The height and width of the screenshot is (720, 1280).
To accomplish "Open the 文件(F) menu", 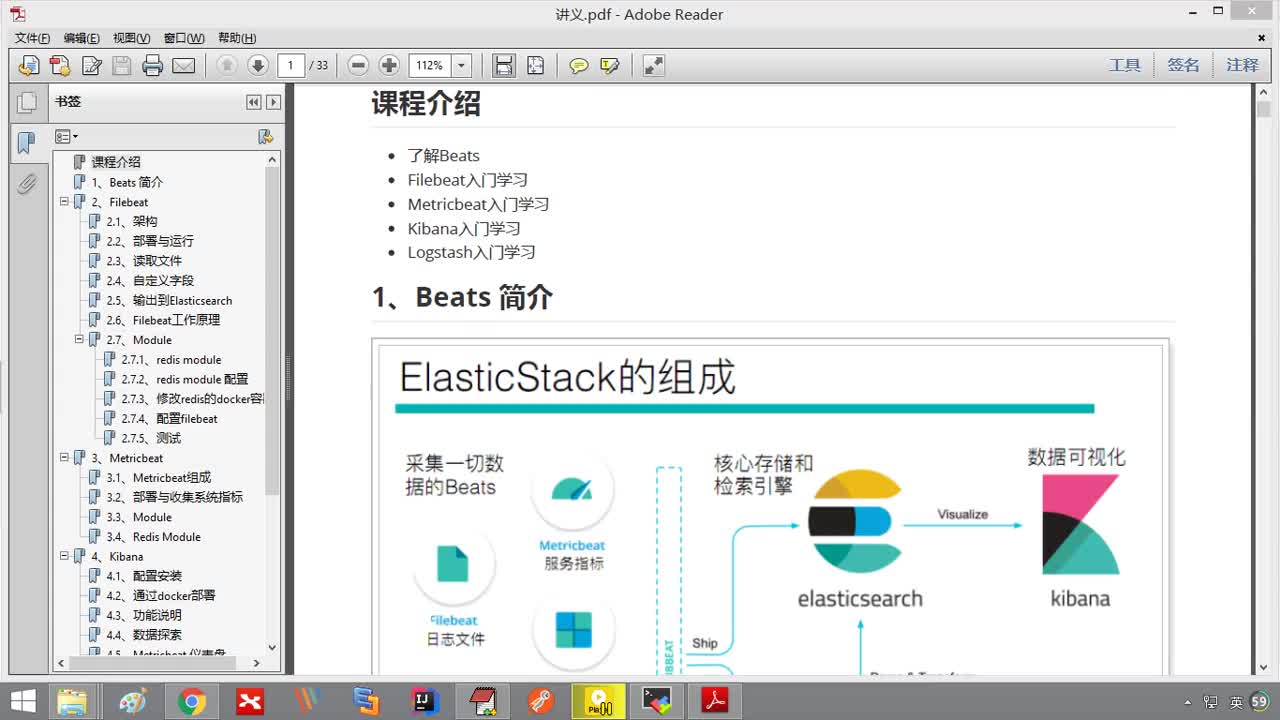I will pos(32,38).
